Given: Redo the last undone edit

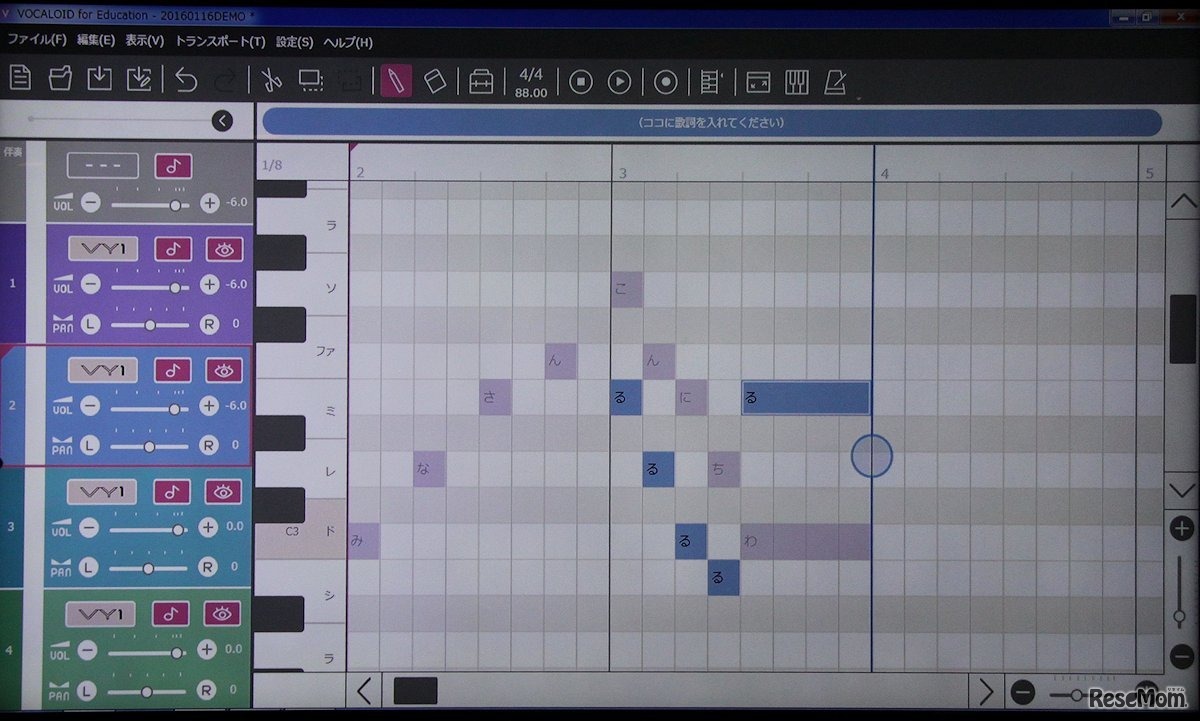Looking at the screenshot, I should point(226,80).
